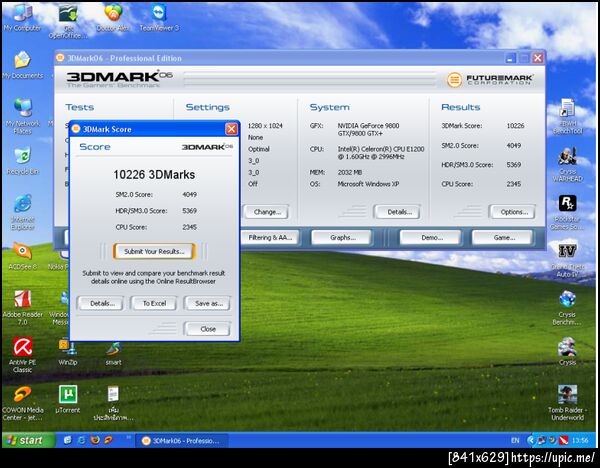This screenshot has height=468, width=600.
Task: Click the 10226 3DMarks score text
Action: 154,174
